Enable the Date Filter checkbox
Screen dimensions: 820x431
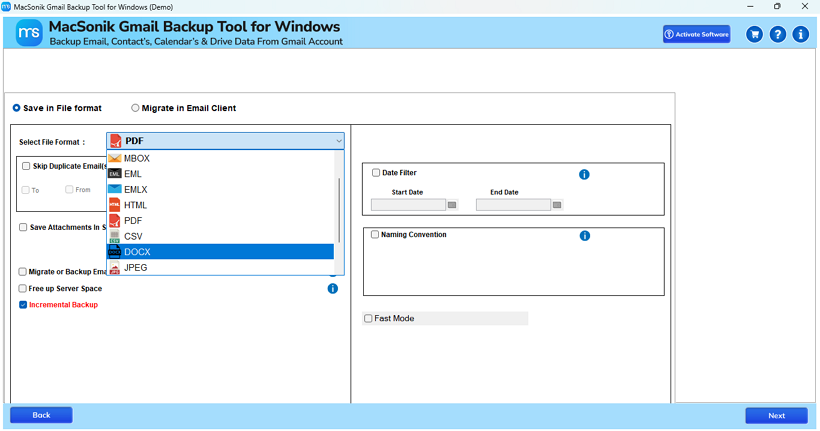point(376,173)
